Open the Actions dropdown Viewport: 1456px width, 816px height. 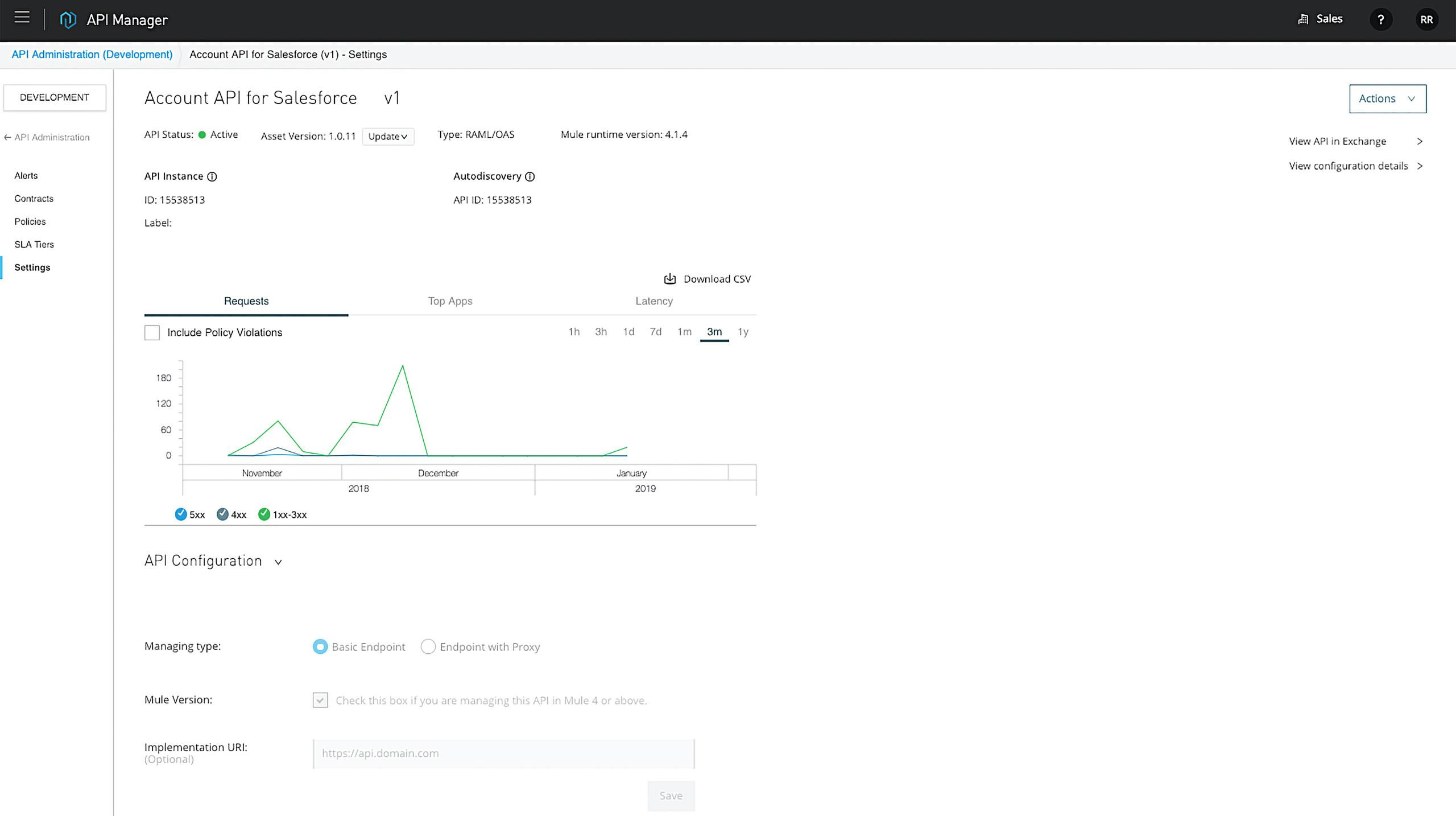[x=1388, y=98]
